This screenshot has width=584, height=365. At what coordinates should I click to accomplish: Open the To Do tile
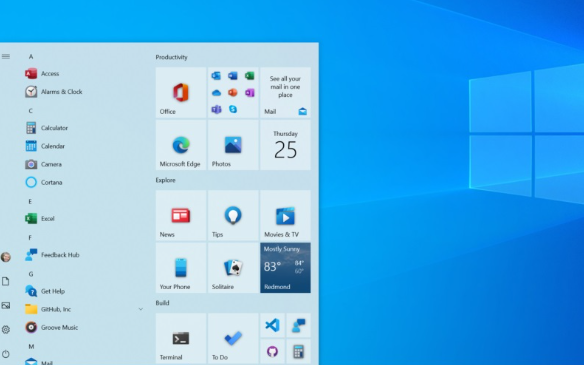pyautogui.click(x=233, y=338)
